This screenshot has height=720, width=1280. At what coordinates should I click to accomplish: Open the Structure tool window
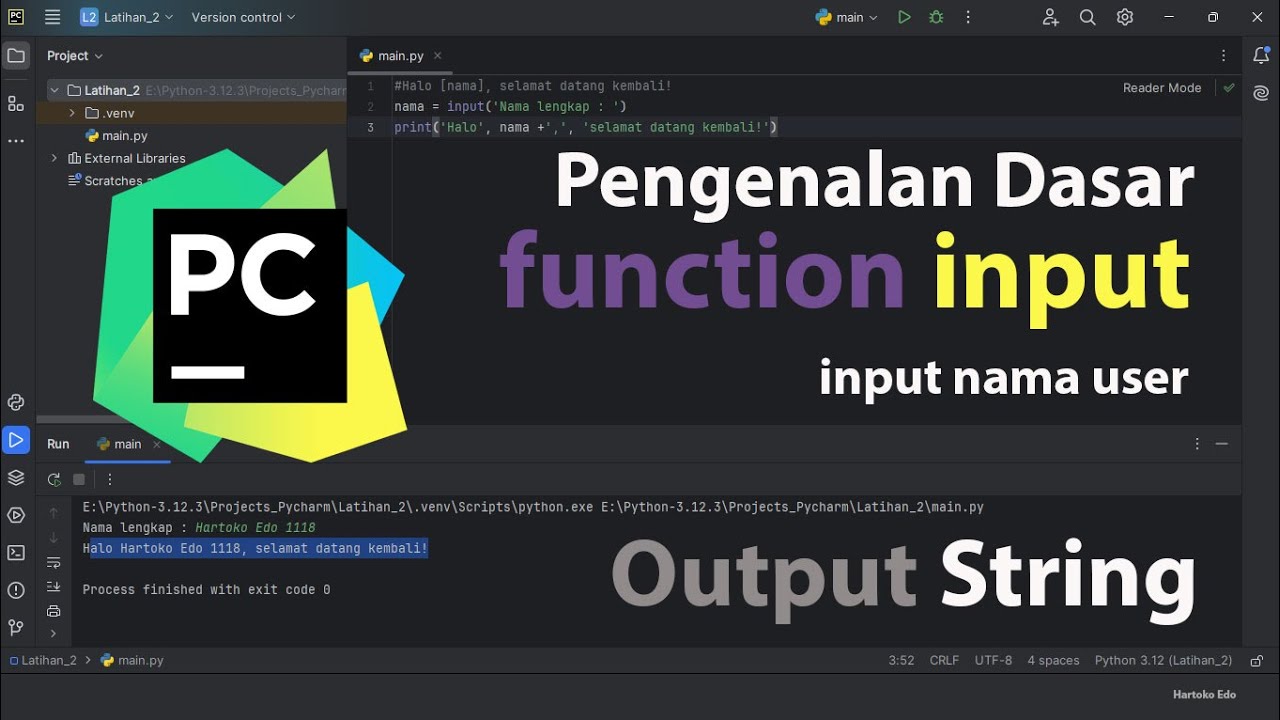[x=16, y=103]
